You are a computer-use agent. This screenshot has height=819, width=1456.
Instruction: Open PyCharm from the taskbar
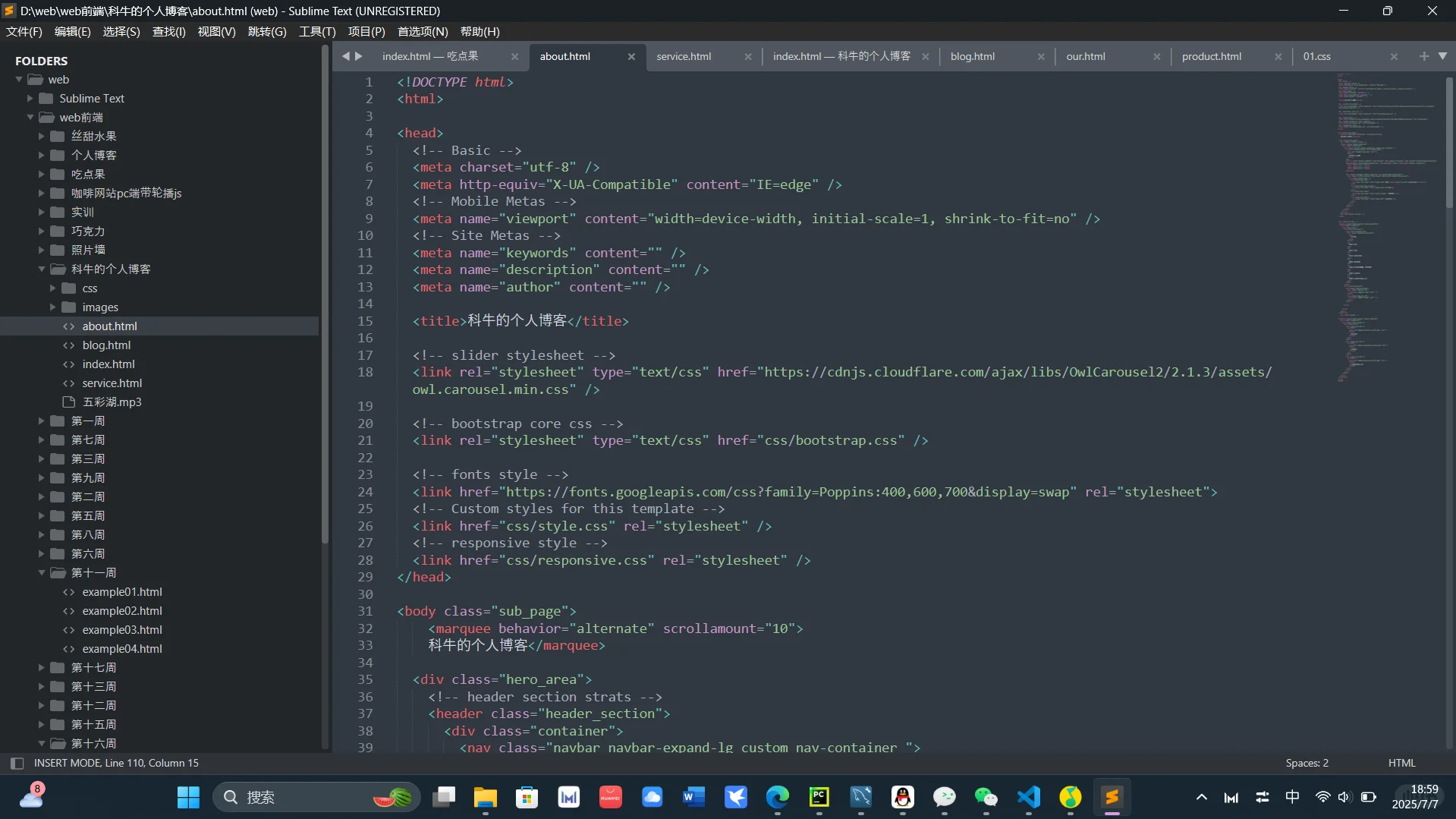[819, 797]
